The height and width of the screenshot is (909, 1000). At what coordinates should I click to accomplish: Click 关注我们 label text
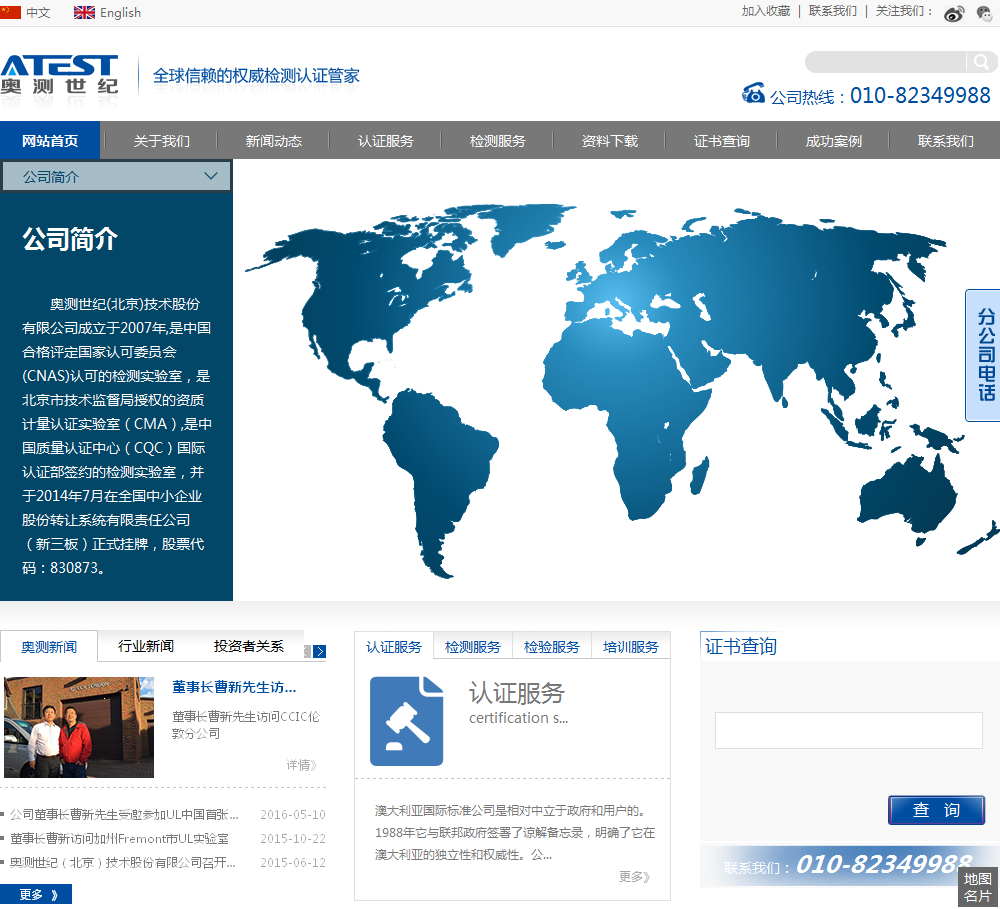pyautogui.click(x=904, y=11)
